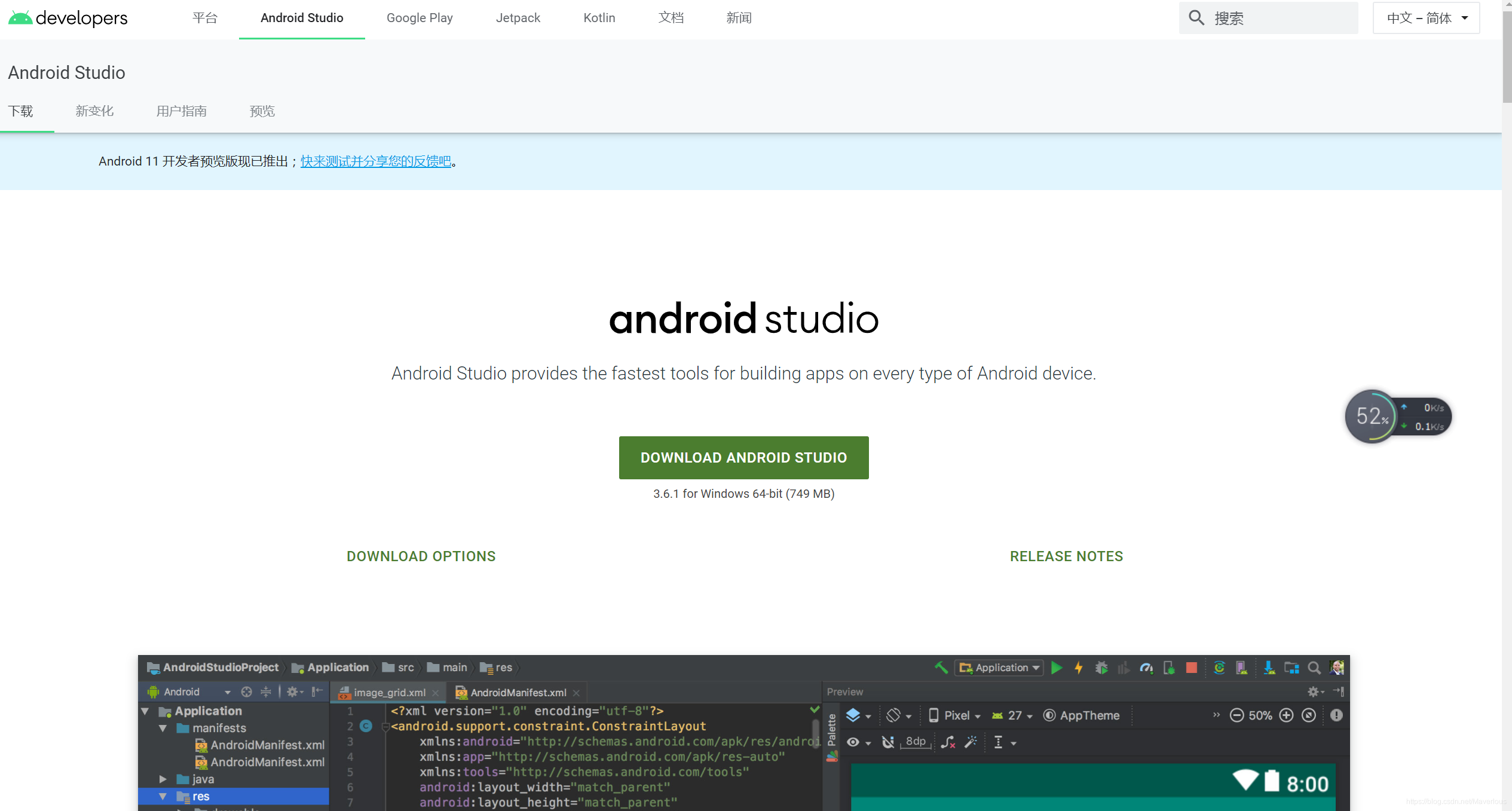Open the Application run configuration dropdown

tap(999, 668)
